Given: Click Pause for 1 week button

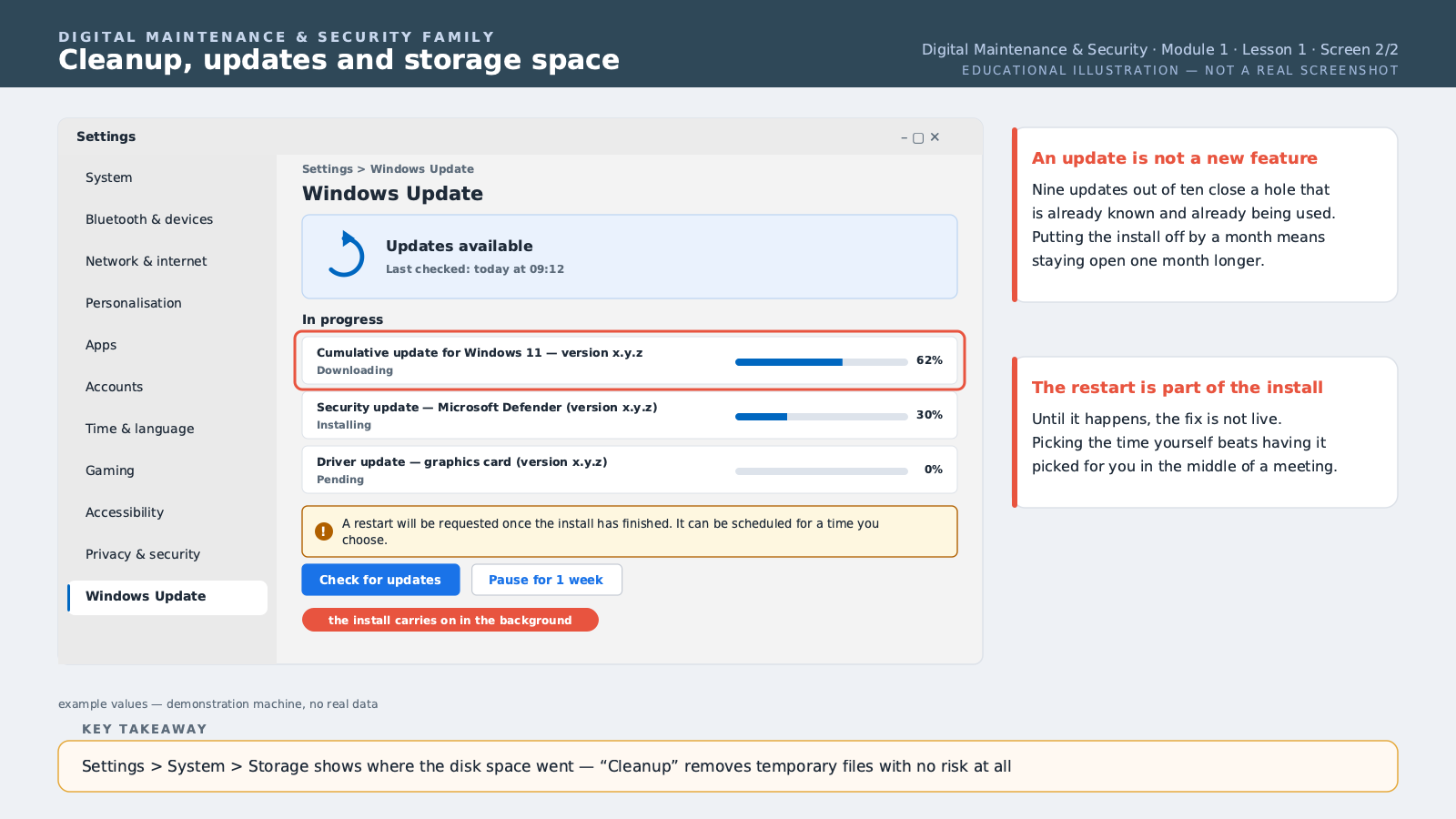Looking at the screenshot, I should 546,580.
